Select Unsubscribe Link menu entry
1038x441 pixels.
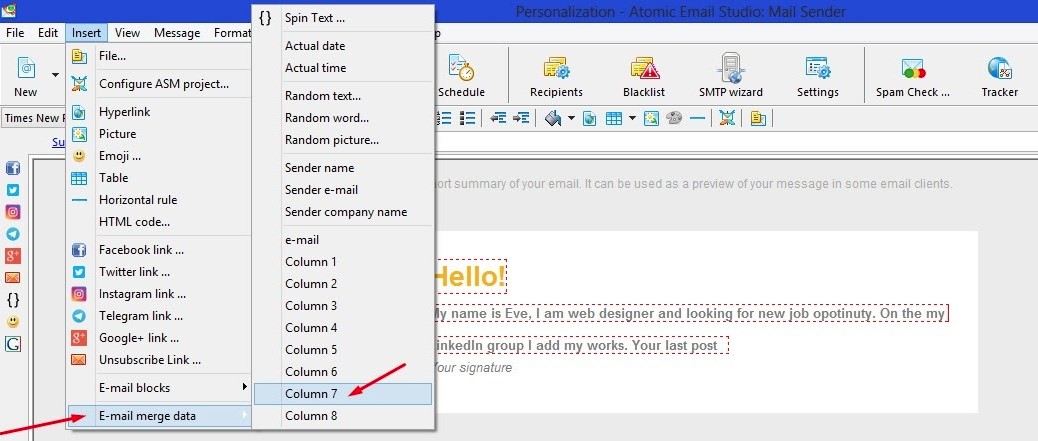149,359
